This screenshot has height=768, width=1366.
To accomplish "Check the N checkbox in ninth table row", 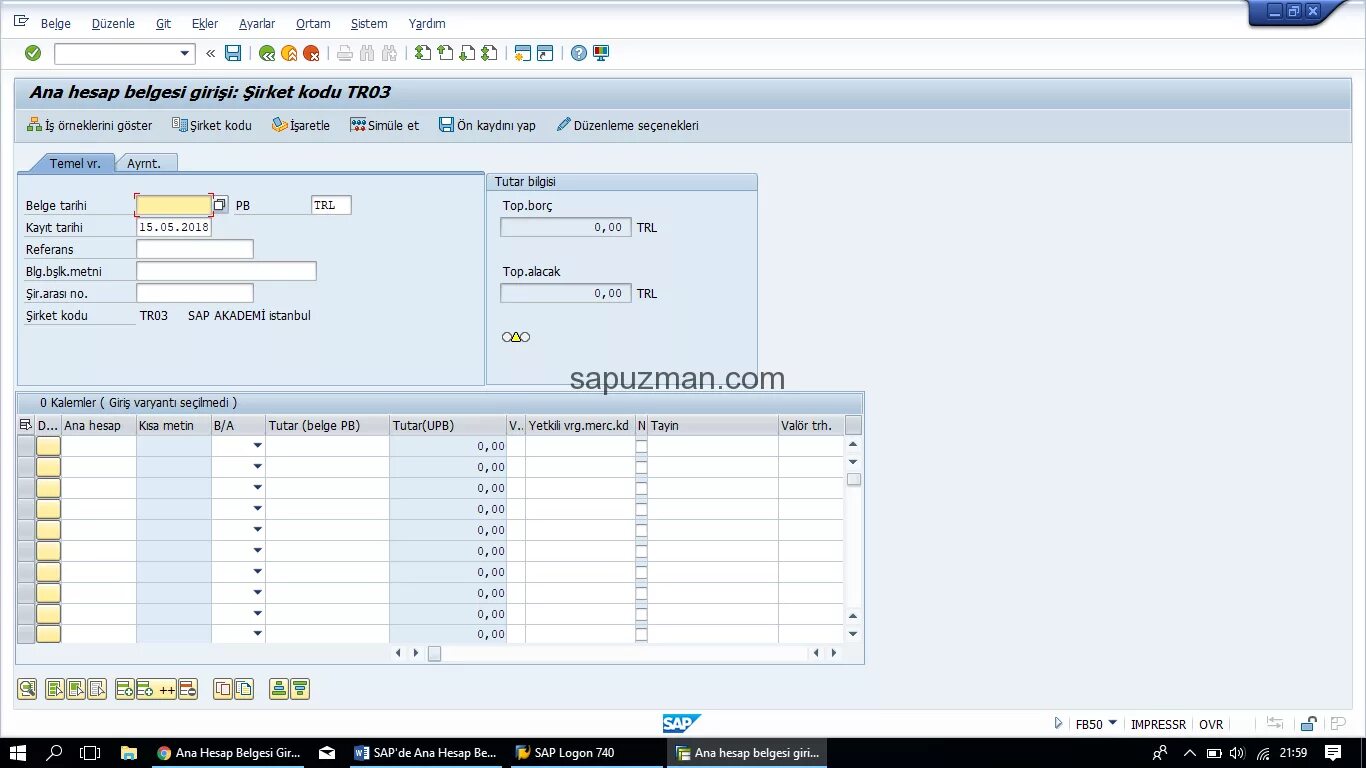I will (x=641, y=614).
